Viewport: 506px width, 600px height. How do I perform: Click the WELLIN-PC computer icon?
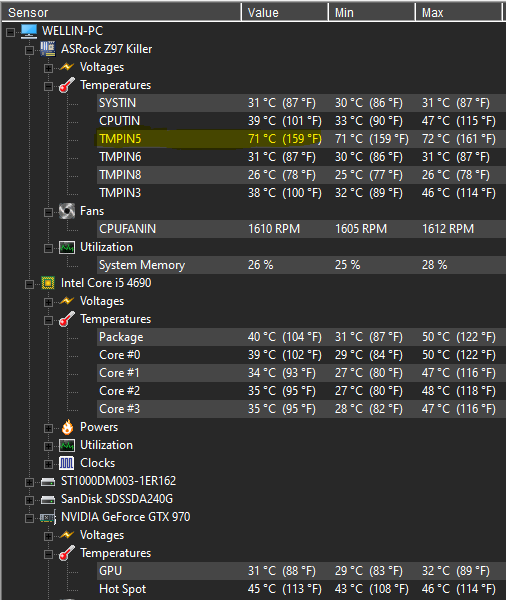29,31
